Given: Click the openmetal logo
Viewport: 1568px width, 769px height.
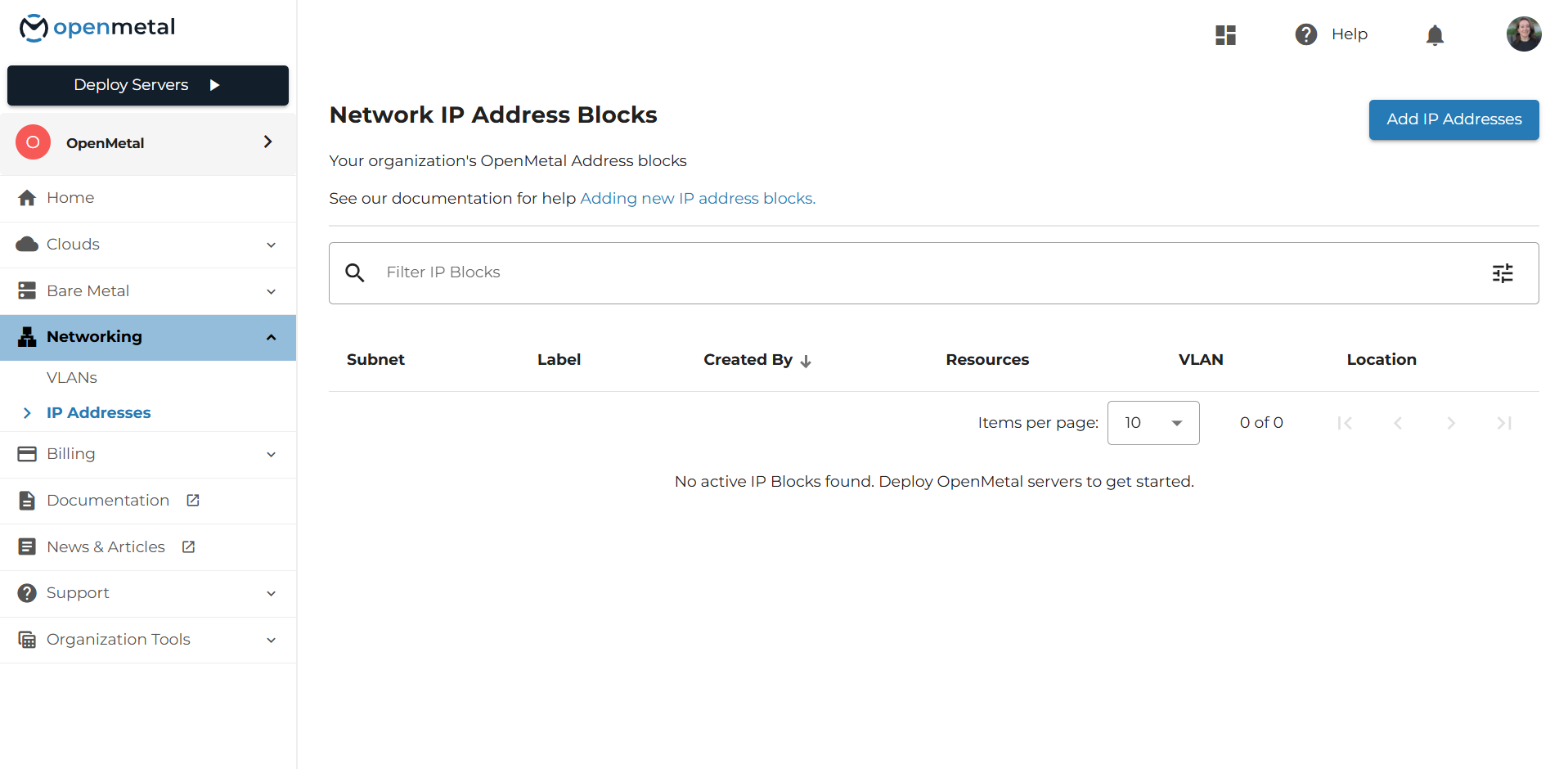Looking at the screenshot, I should click(x=97, y=28).
